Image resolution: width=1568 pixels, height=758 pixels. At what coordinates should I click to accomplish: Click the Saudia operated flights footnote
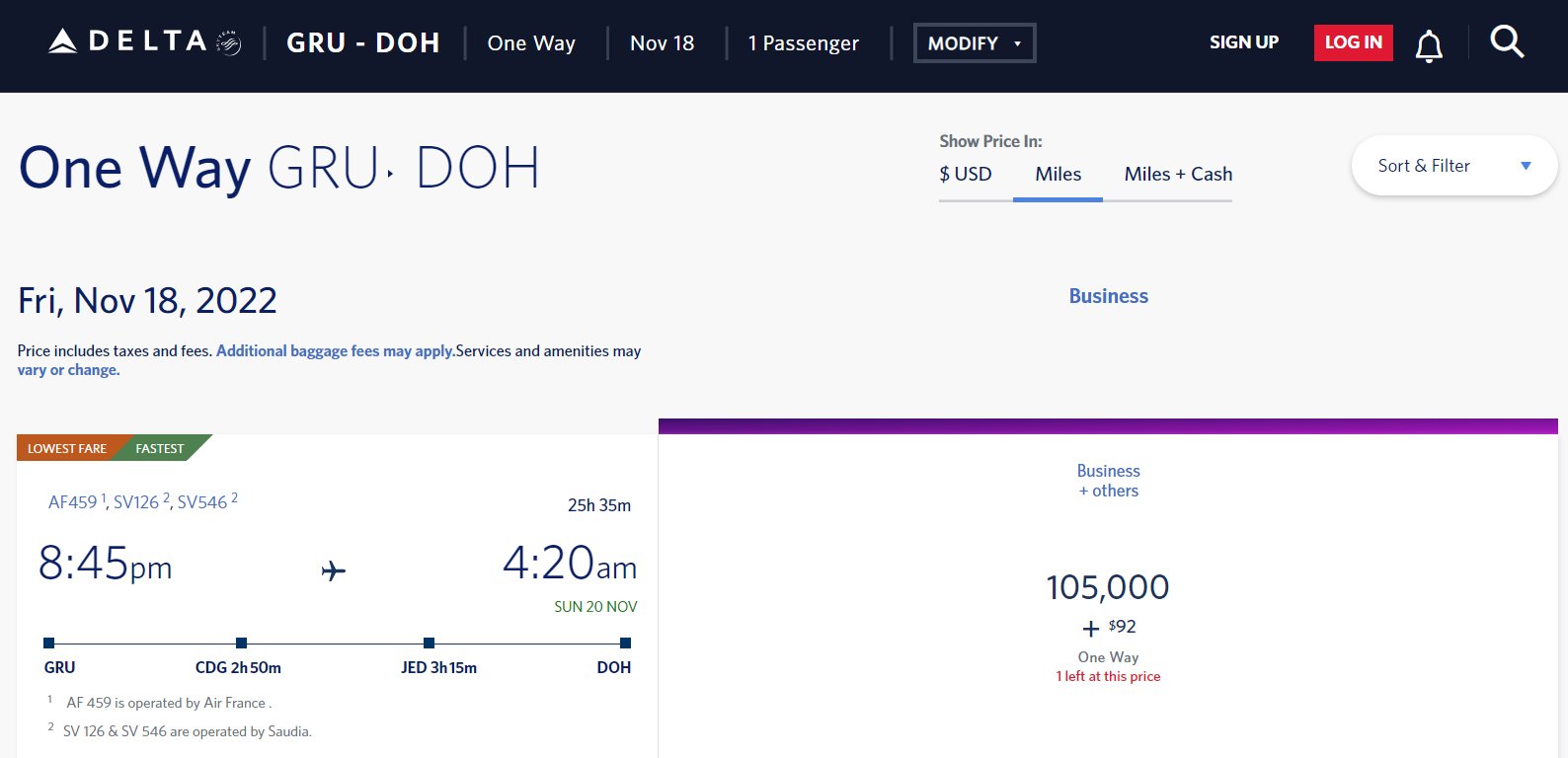pyautogui.click(x=187, y=731)
